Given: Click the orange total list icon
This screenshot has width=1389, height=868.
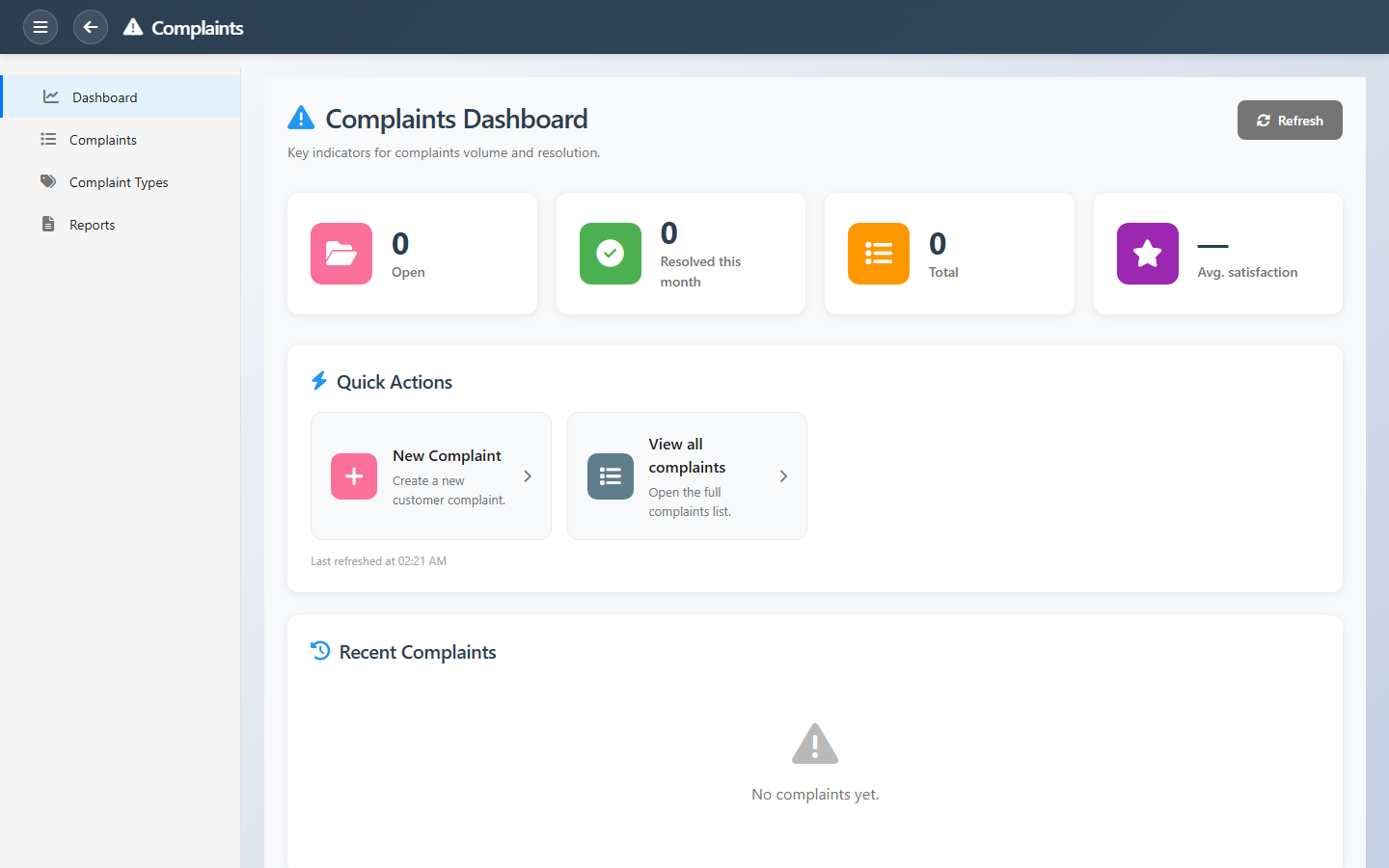Looking at the screenshot, I should (878, 254).
